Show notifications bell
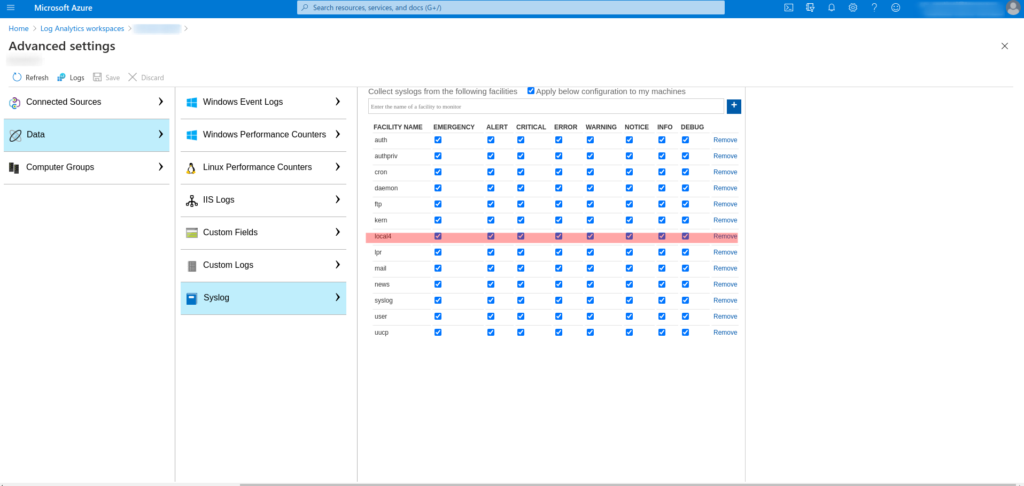The image size is (1024, 486). coord(831,8)
